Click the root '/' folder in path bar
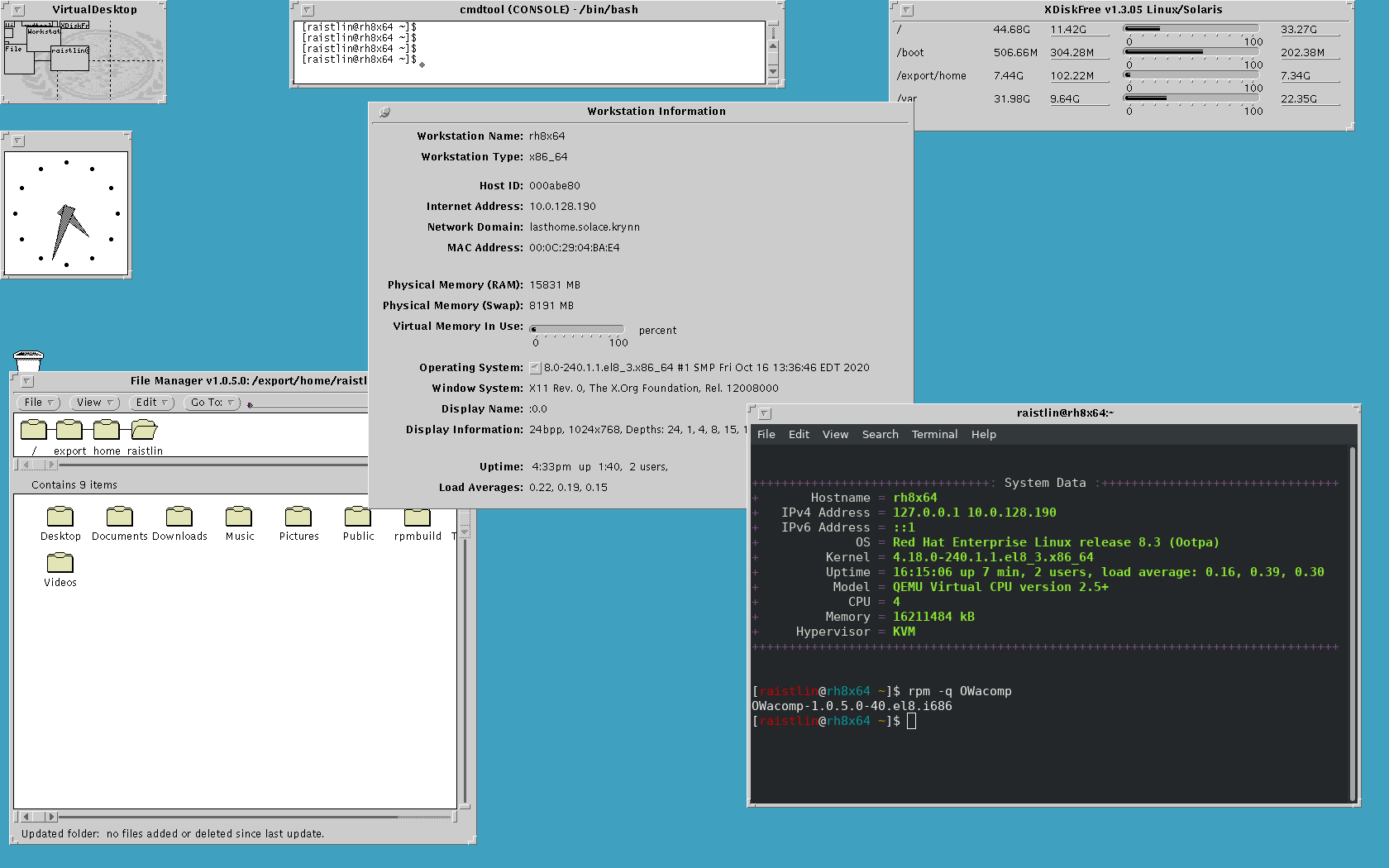 pyautogui.click(x=34, y=430)
